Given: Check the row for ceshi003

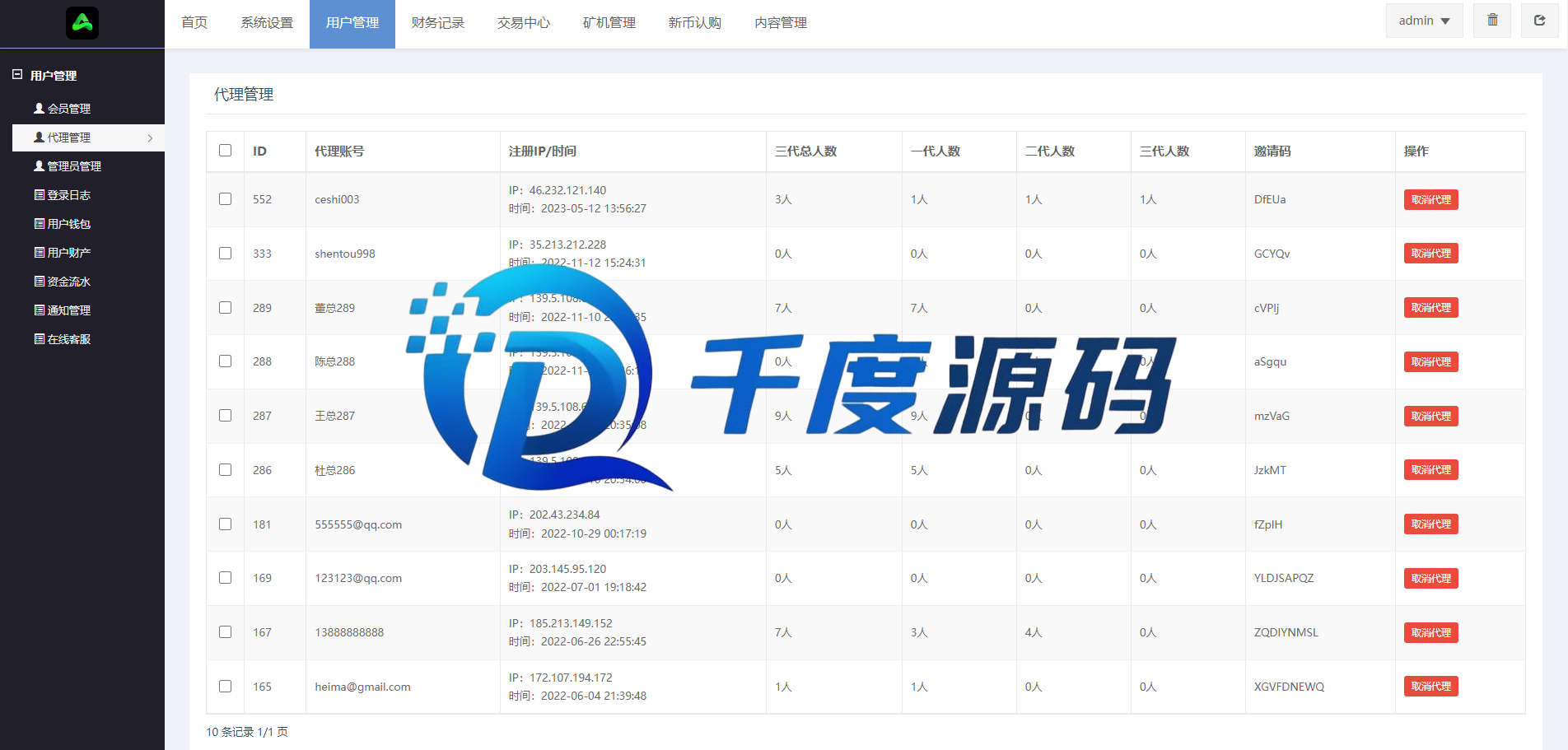Looking at the screenshot, I should (226, 199).
